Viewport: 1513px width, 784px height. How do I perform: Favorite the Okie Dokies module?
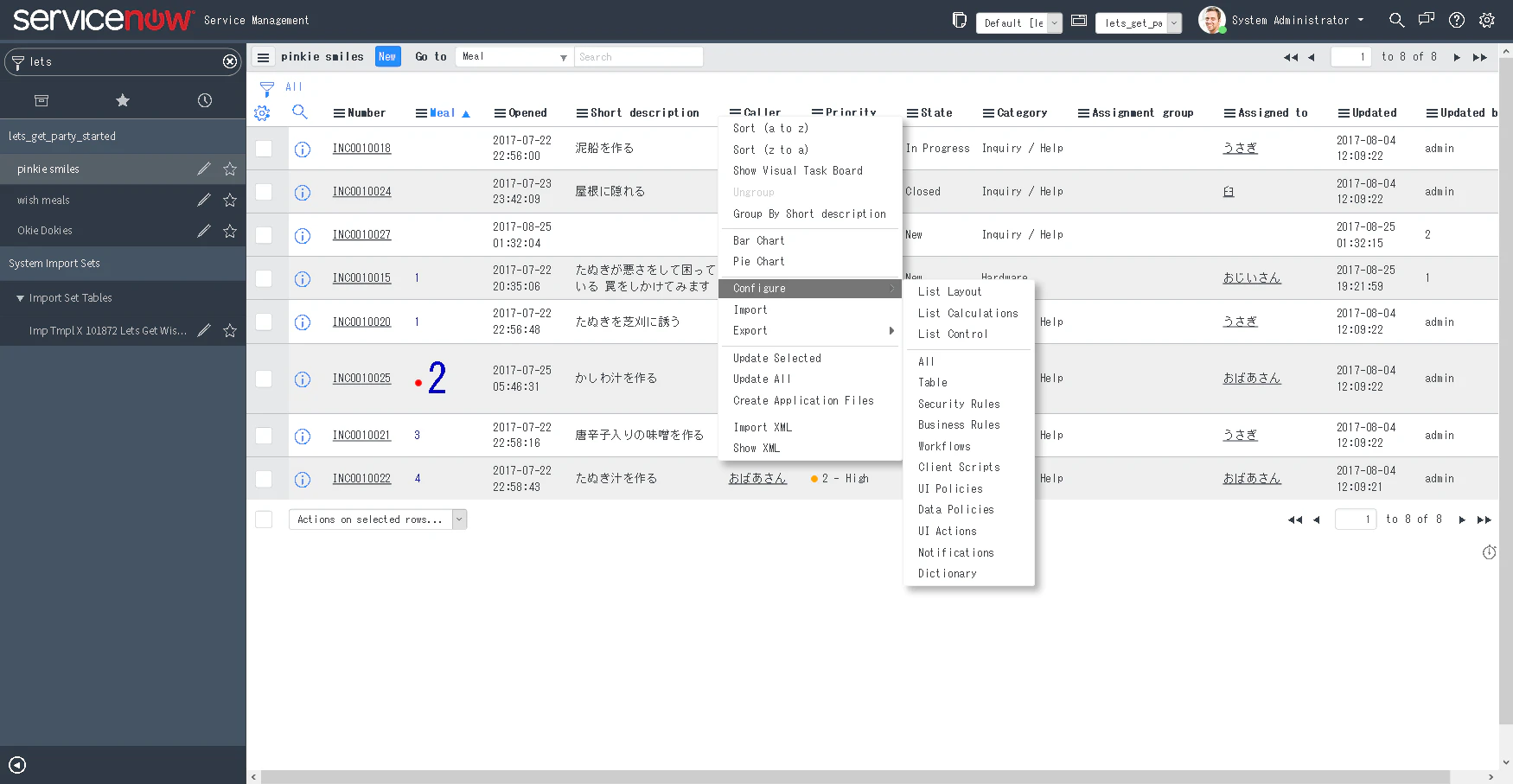tap(230, 231)
